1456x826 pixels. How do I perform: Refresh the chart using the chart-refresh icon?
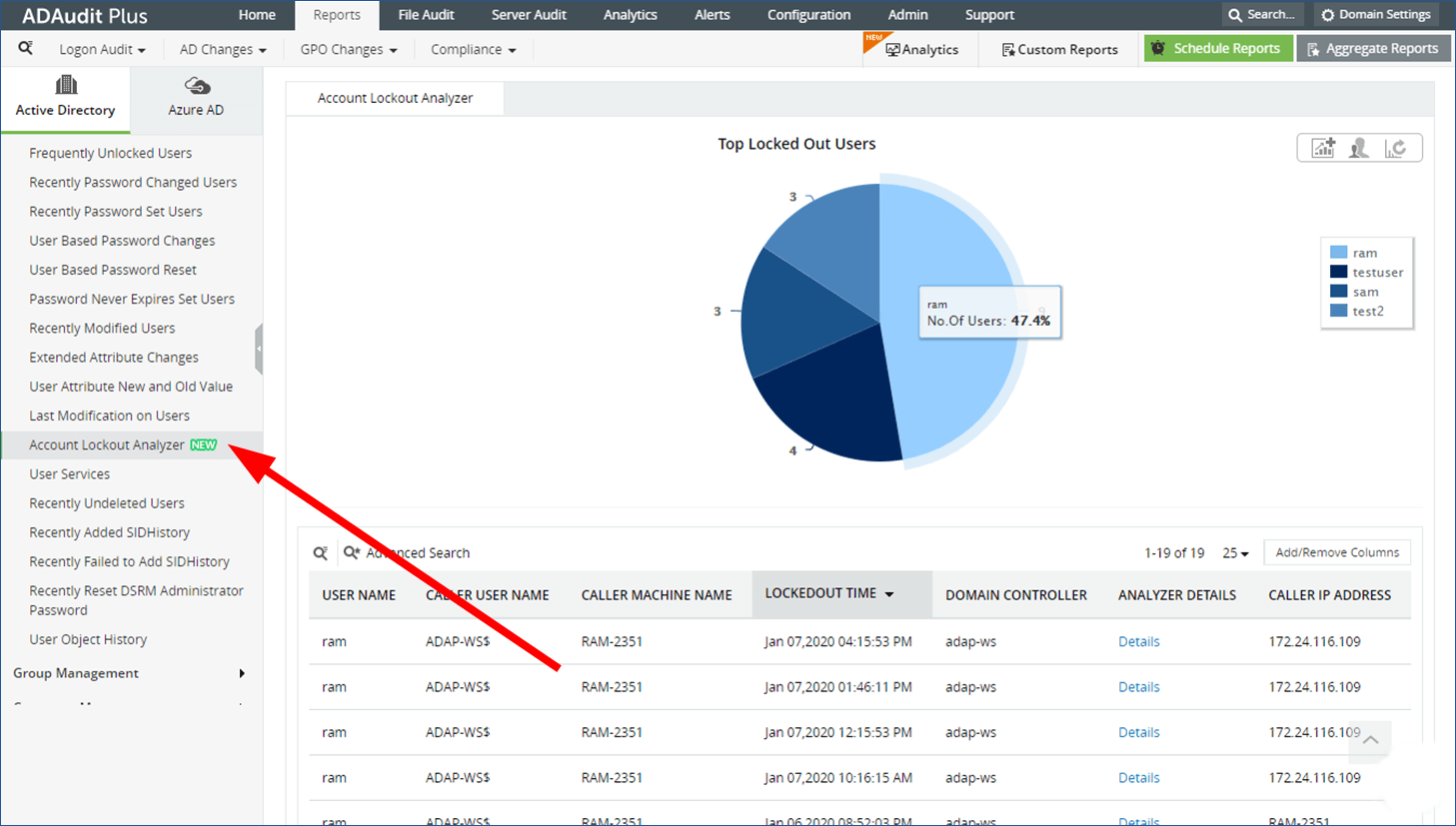coord(1396,147)
